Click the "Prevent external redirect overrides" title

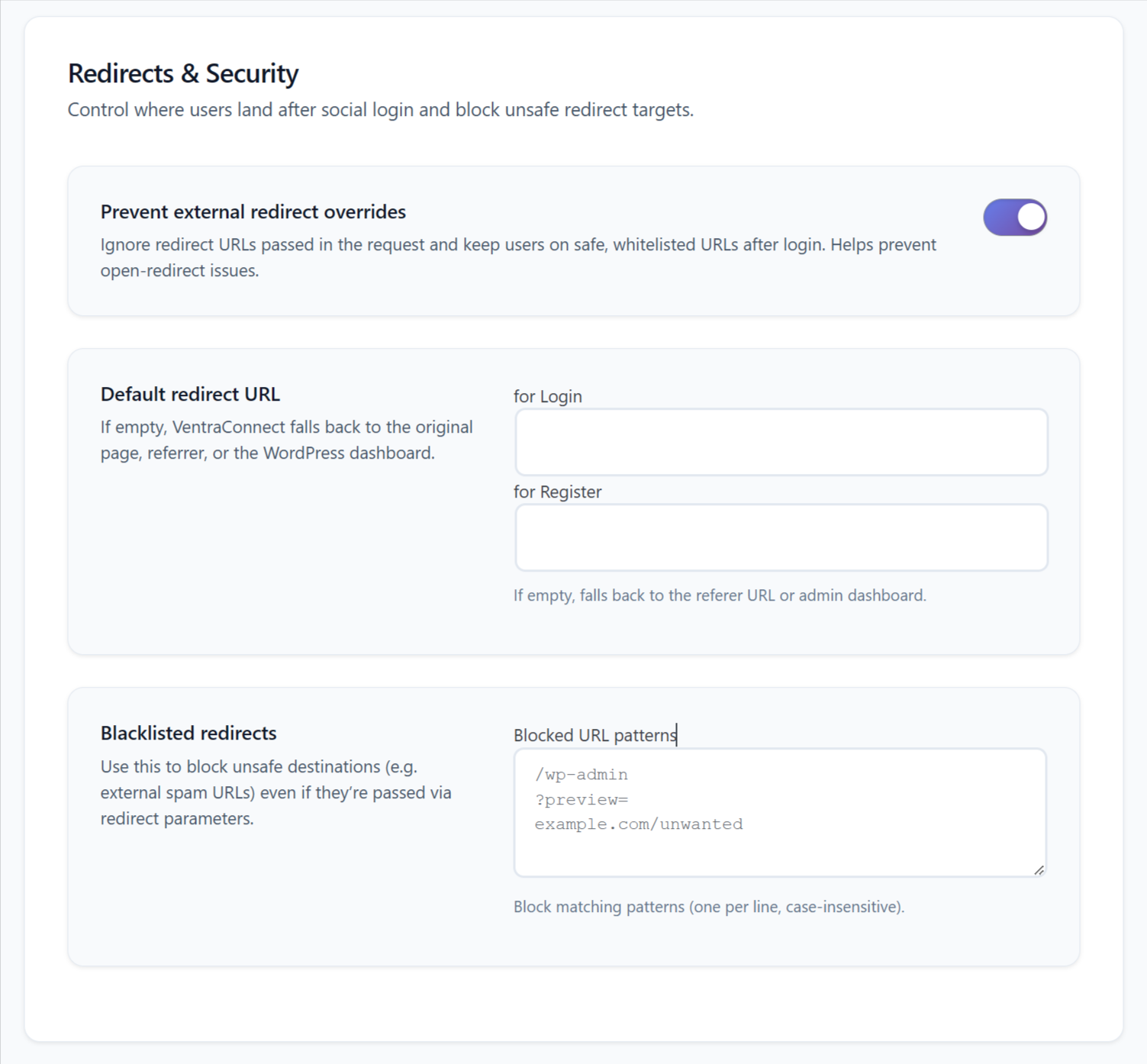point(253,212)
